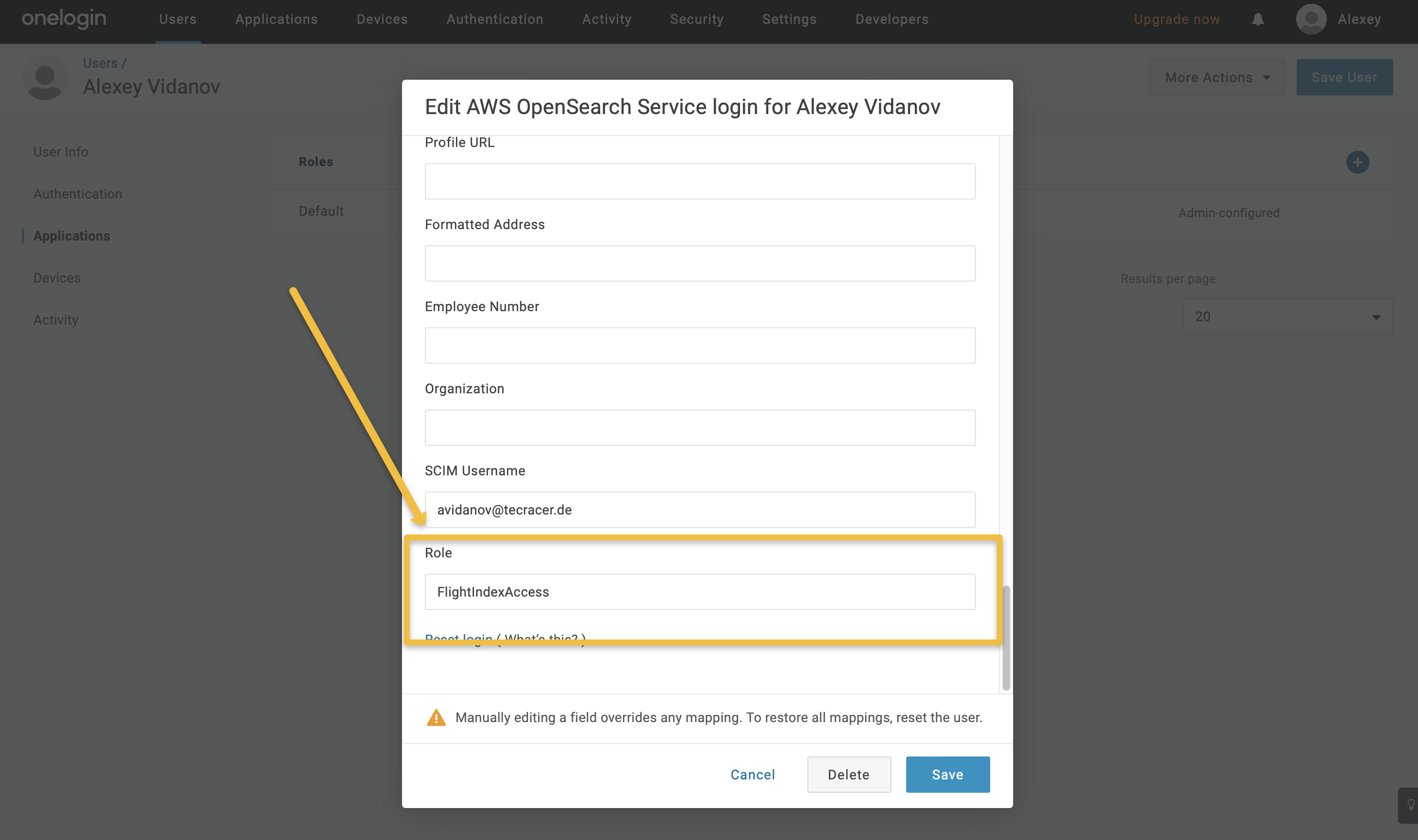The height and width of the screenshot is (840, 1418).
Task: Open the Users menu
Action: (x=178, y=19)
